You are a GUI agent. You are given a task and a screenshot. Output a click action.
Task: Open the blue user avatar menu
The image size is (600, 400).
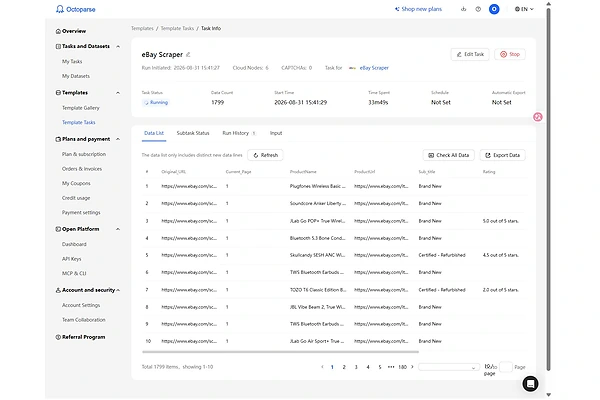[x=494, y=9]
